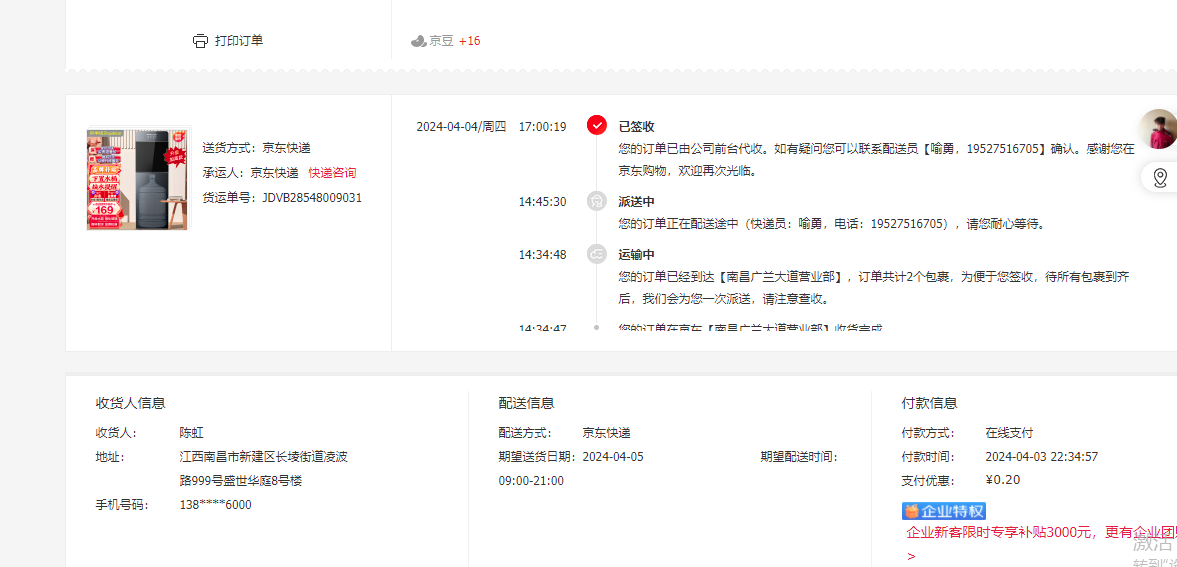Click the 京豆 bean icon

[418, 41]
